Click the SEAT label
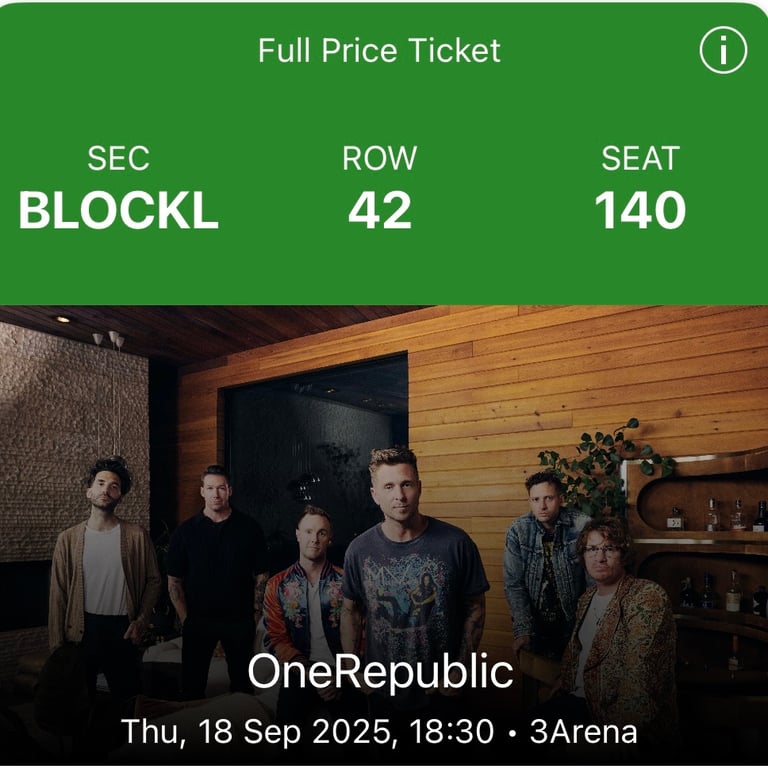The height and width of the screenshot is (769, 768). [640, 158]
